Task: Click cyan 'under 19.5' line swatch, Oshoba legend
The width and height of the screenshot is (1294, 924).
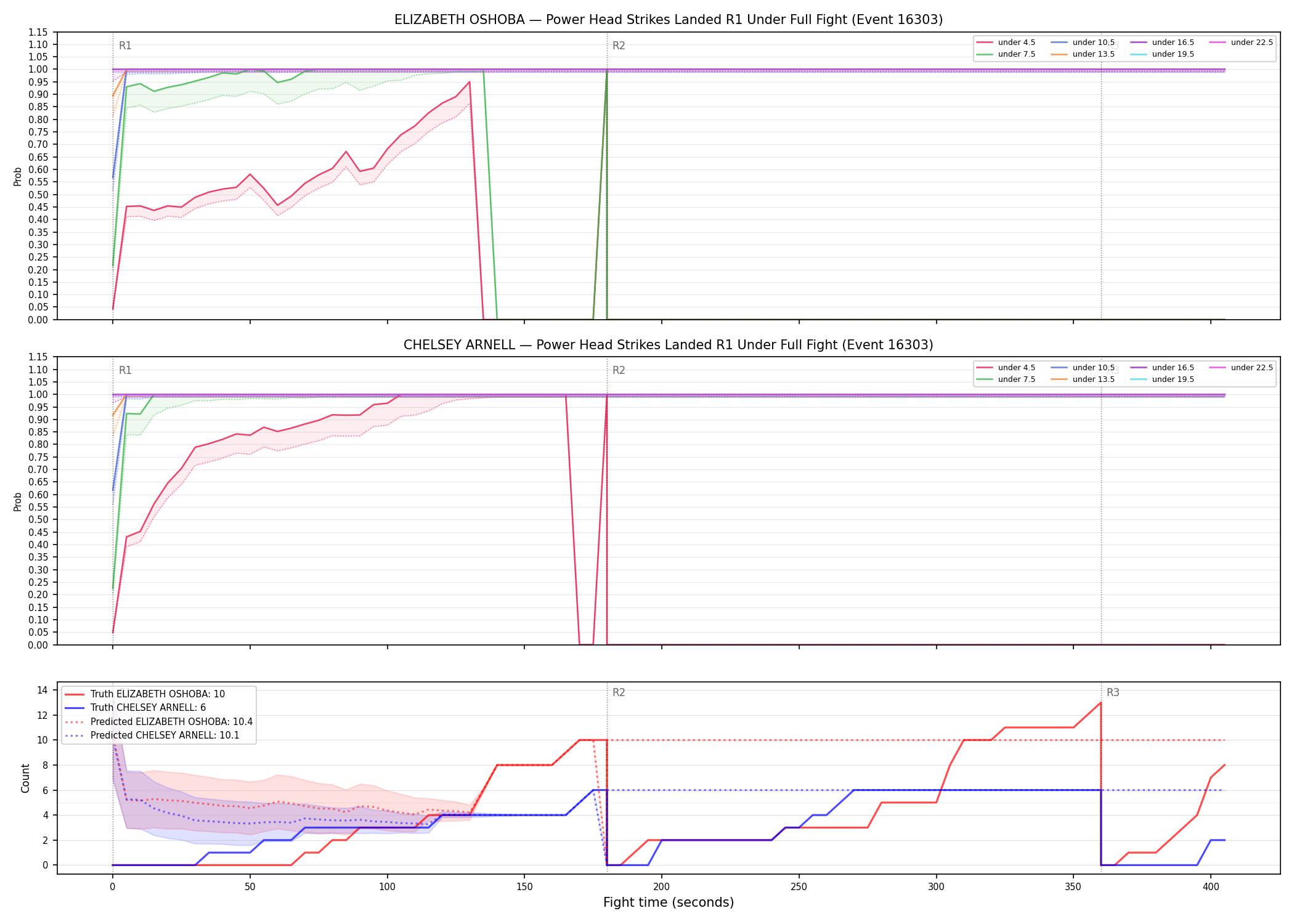Action: tap(1139, 54)
